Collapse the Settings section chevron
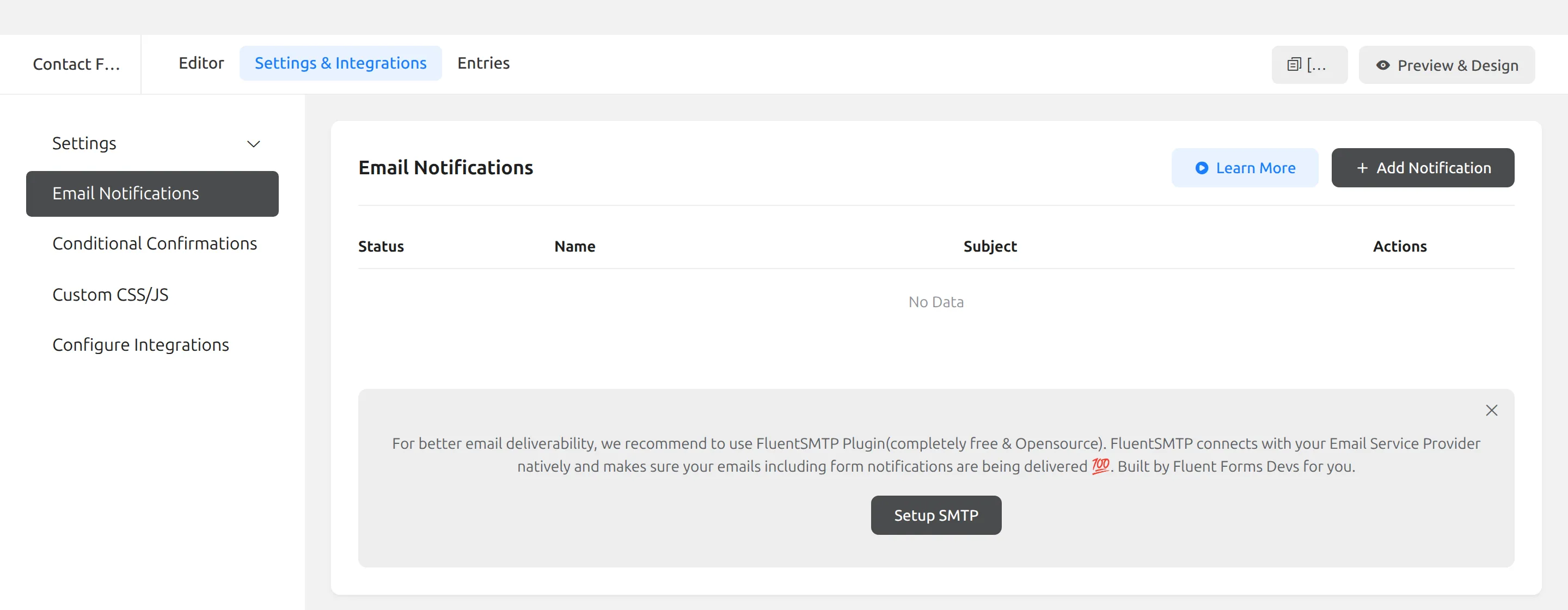This screenshot has width=1568, height=610. click(253, 144)
